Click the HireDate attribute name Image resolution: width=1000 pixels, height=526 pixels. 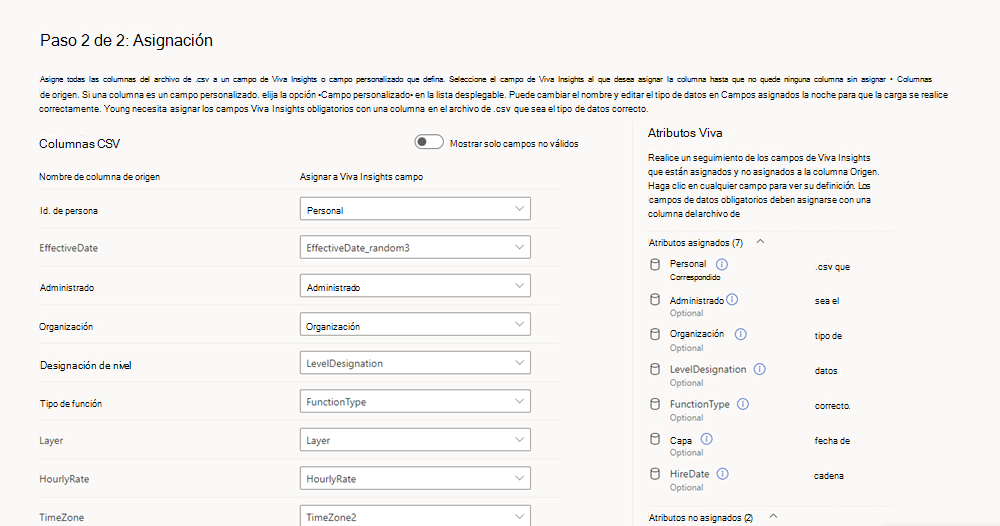click(x=689, y=474)
